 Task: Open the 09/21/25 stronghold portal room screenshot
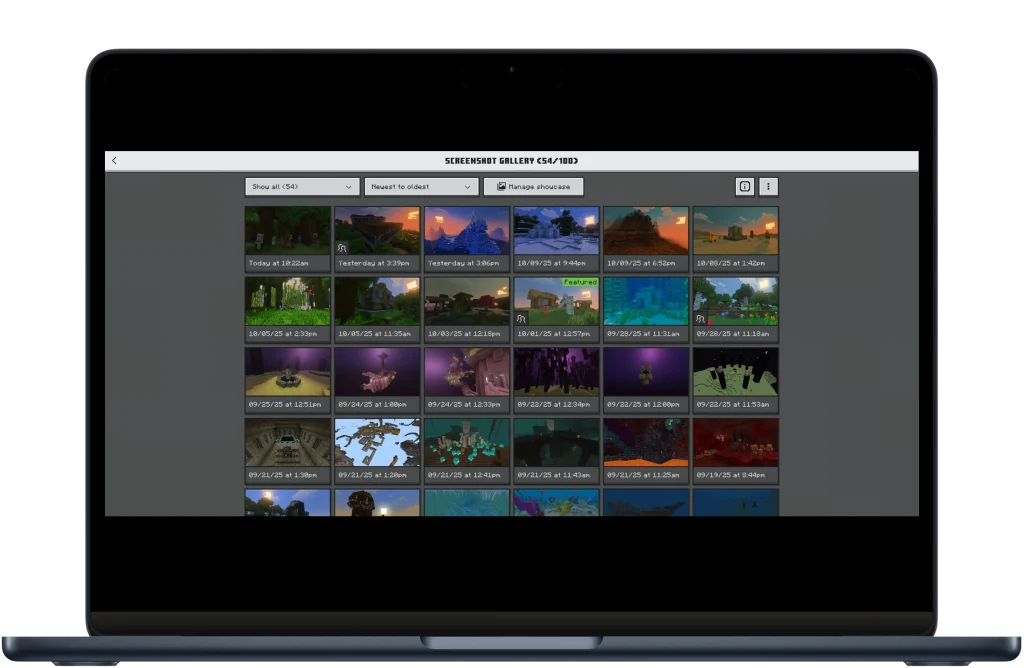coord(287,451)
